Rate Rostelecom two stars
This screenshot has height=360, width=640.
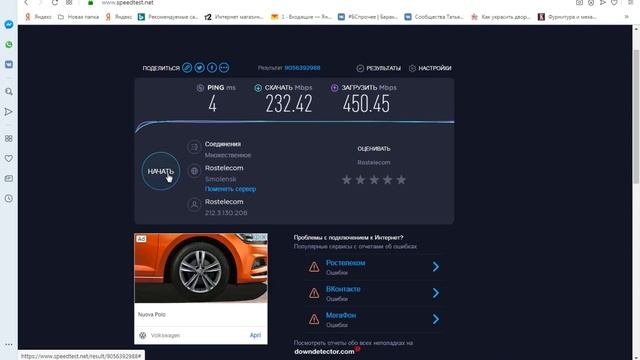tap(360, 180)
